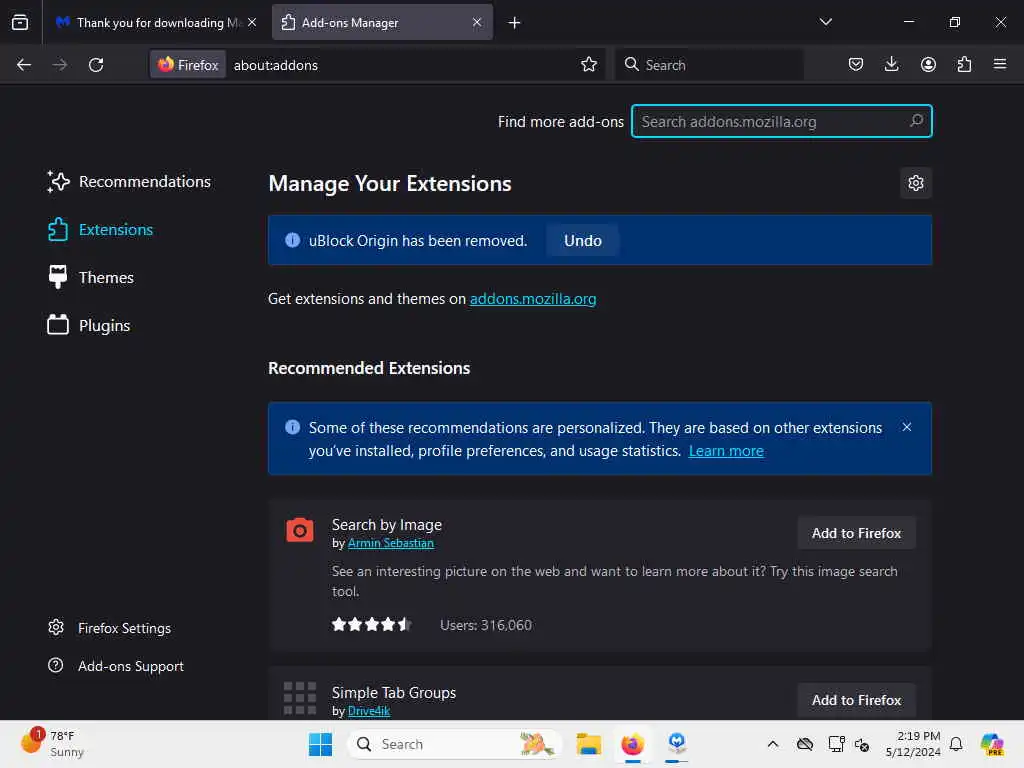Viewport: 1024px width, 768px height.
Task: Open the extensions tools gear menu
Action: (916, 183)
